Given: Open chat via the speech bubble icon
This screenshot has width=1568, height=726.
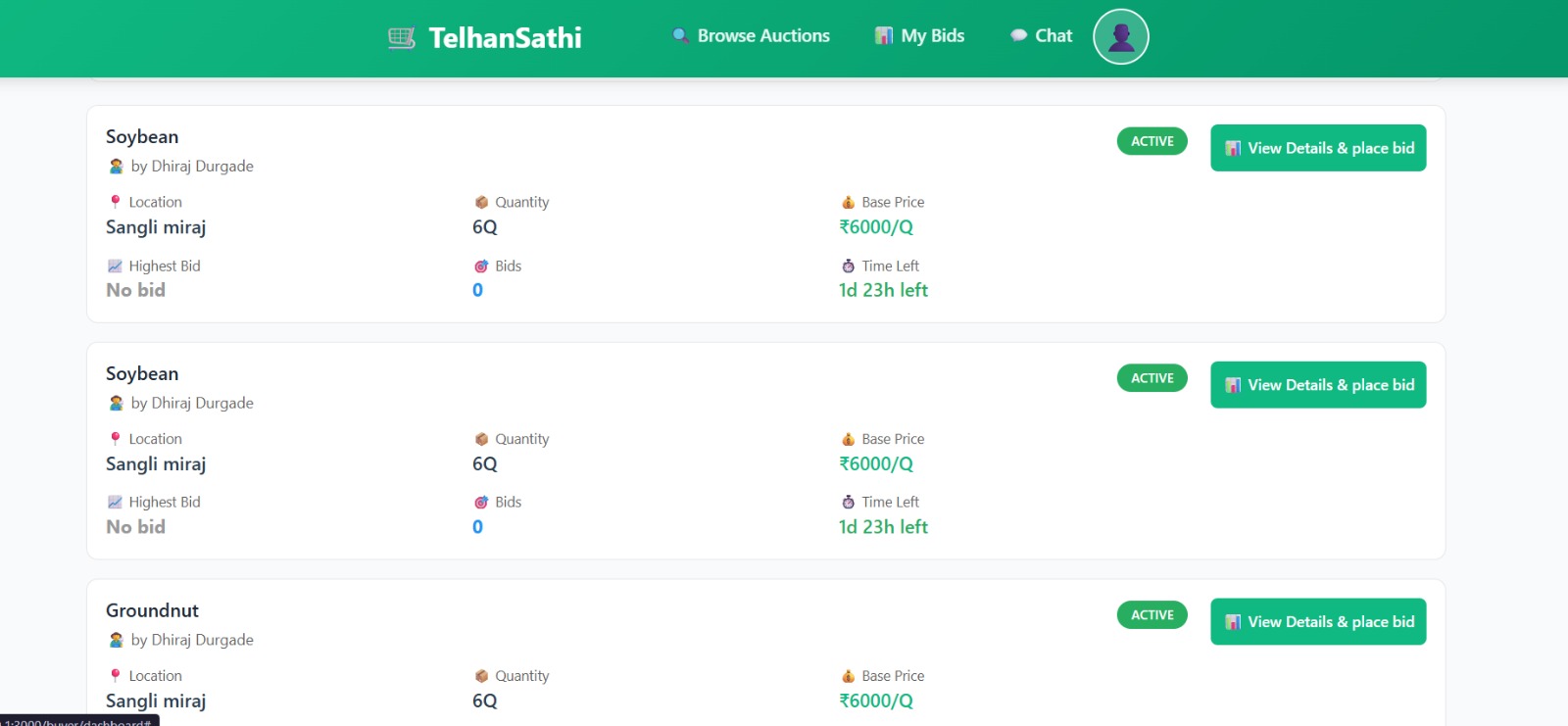Looking at the screenshot, I should (x=1019, y=35).
